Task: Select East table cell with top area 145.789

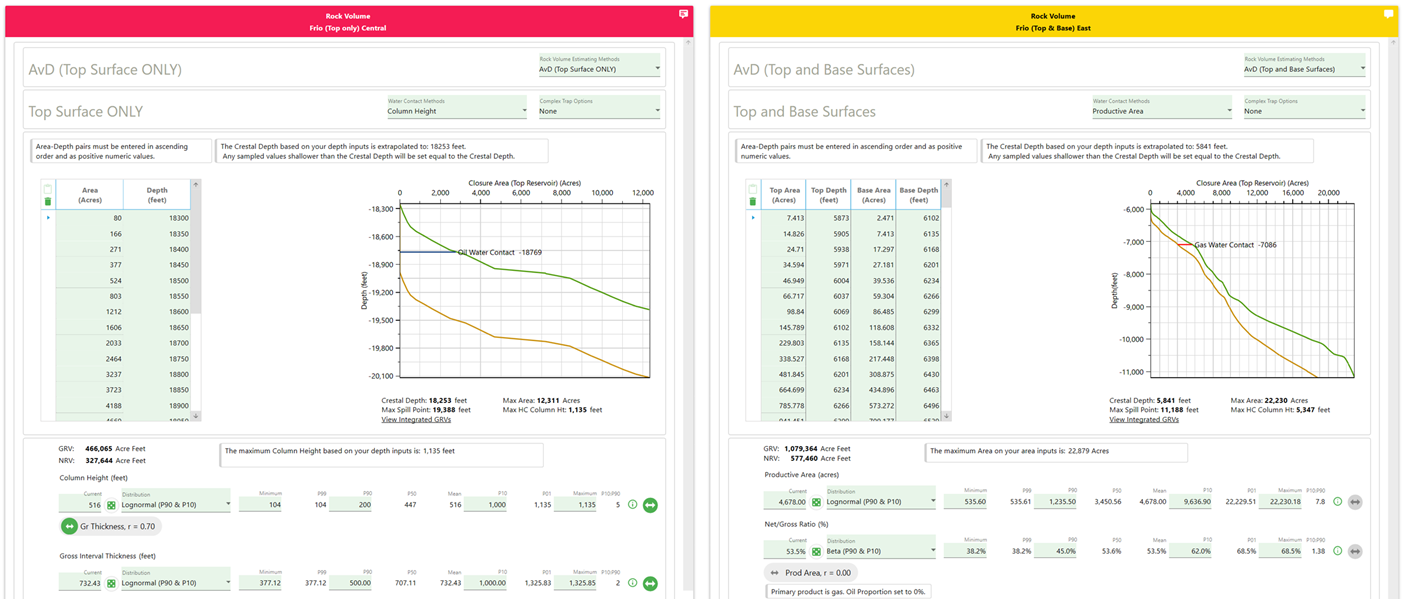Action: click(x=784, y=327)
